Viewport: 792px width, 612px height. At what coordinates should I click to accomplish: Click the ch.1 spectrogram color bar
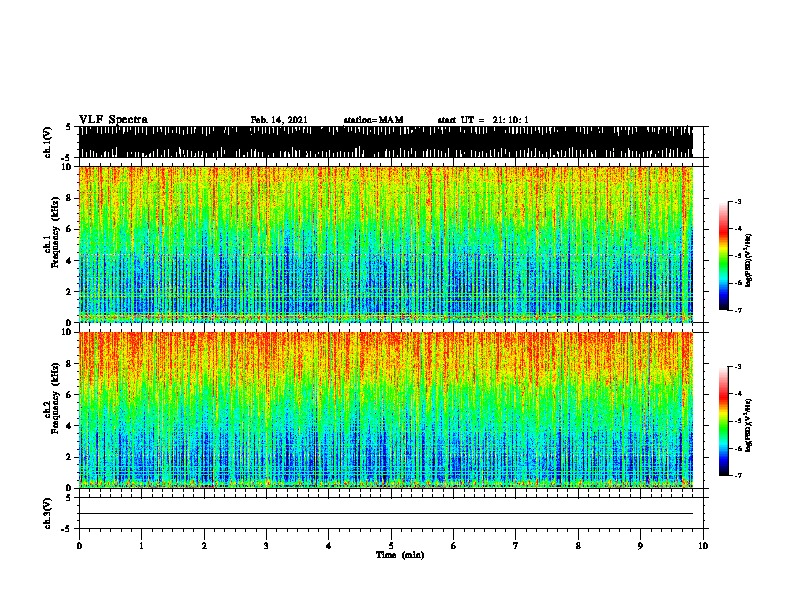click(724, 256)
